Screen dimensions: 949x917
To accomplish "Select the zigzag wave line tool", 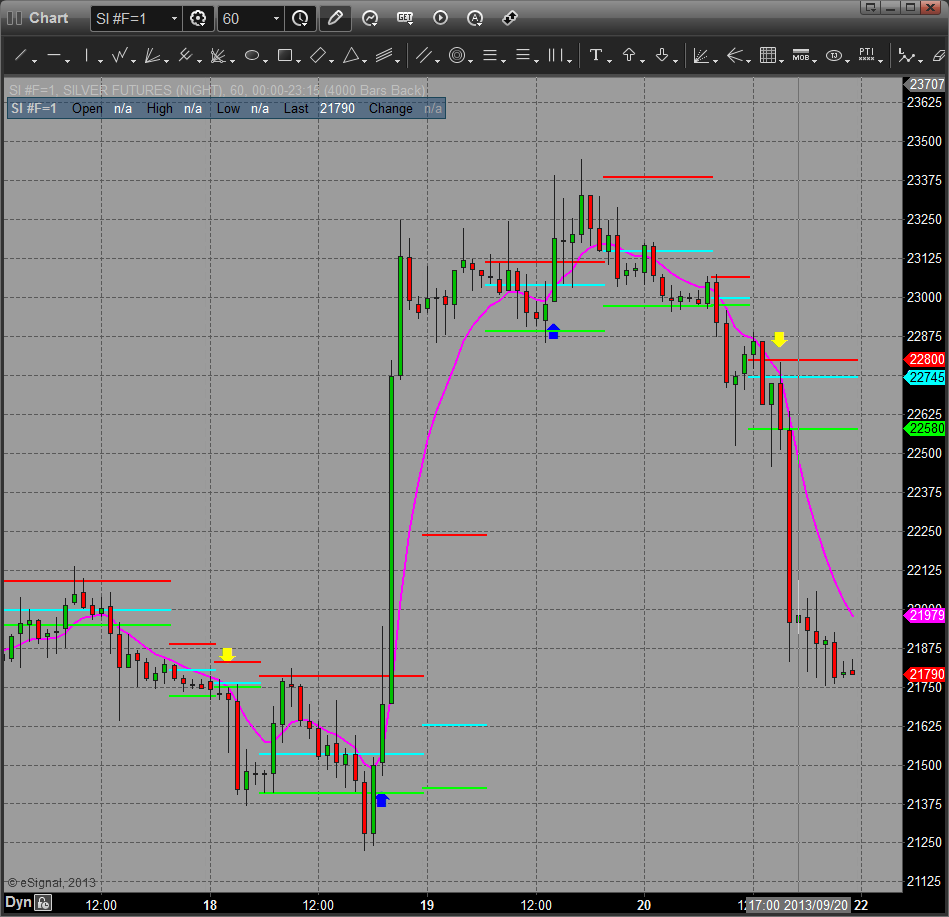I will point(120,56).
